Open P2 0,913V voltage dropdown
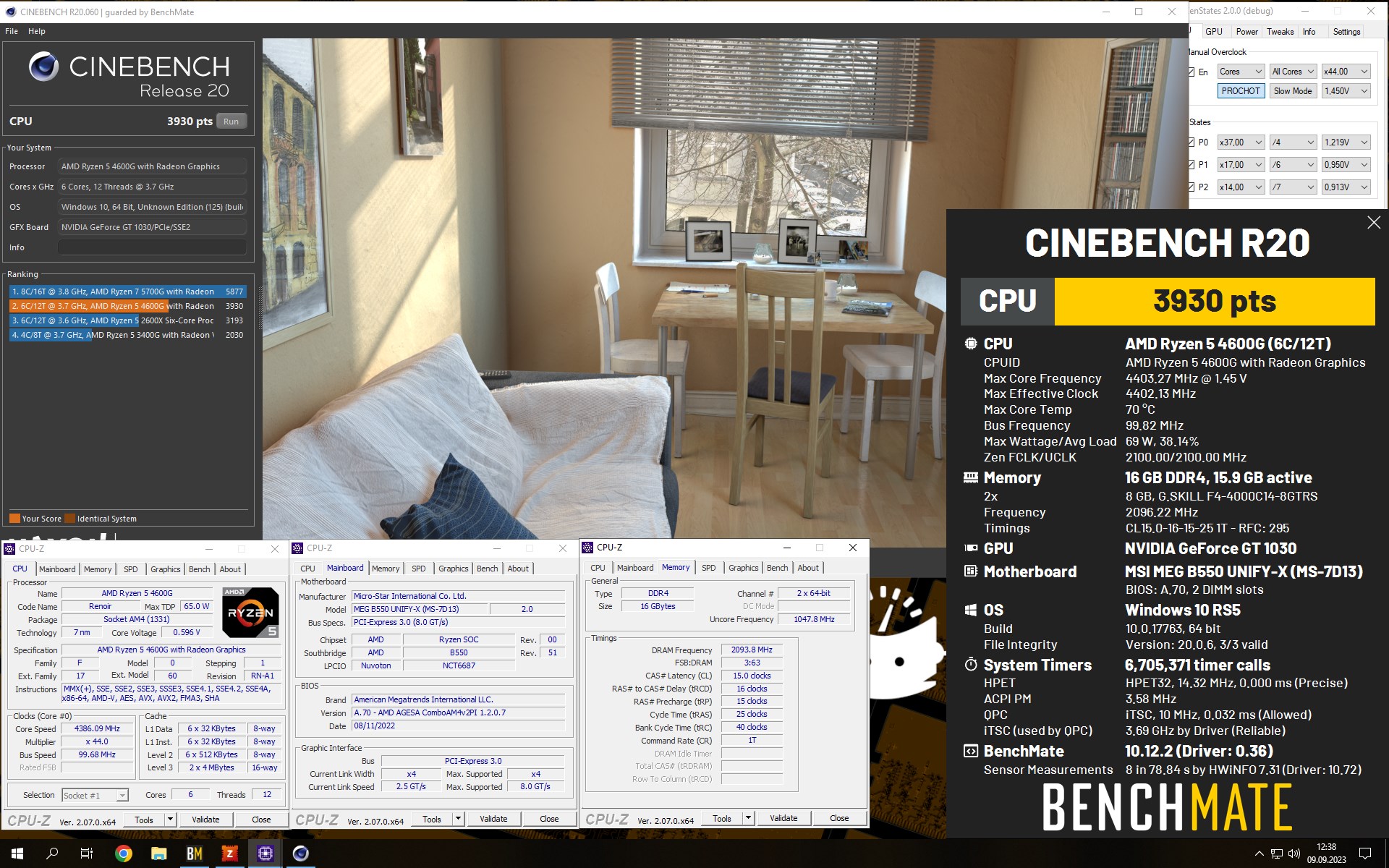 1346,187
